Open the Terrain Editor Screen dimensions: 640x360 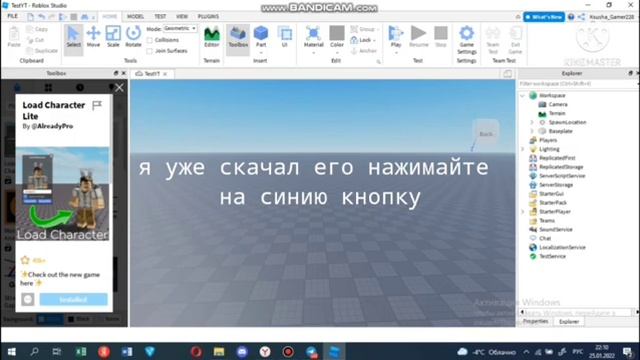tap(211, 37)
